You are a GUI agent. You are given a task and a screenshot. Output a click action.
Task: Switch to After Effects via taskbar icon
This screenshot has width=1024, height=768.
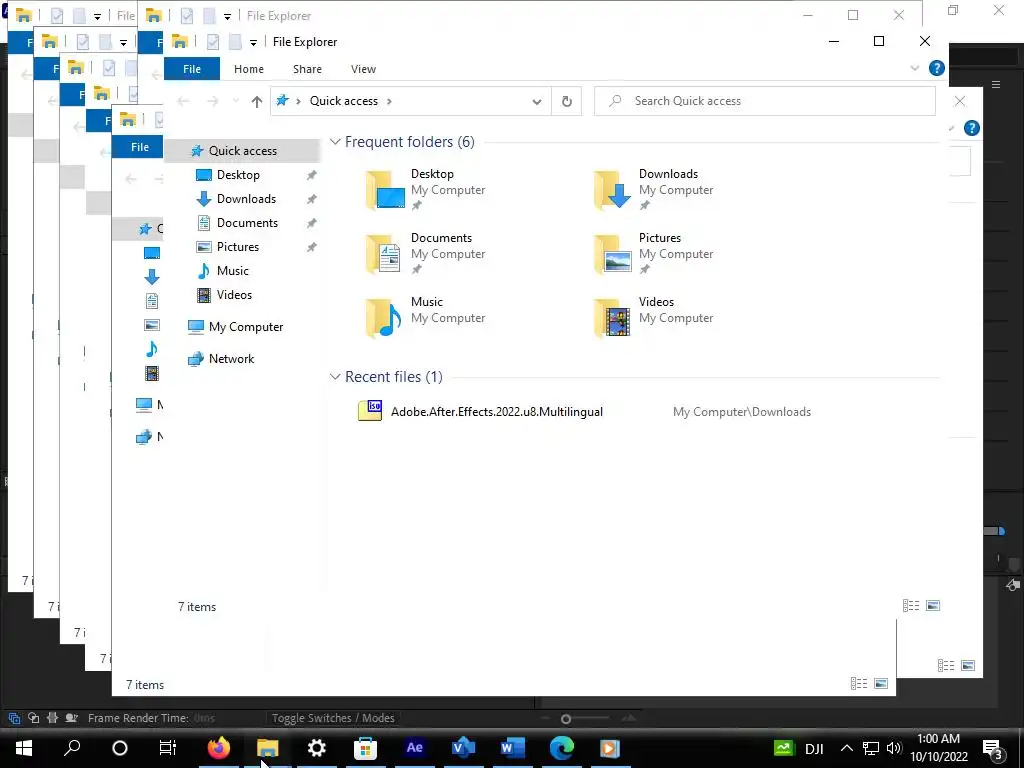tap(415, 748)
